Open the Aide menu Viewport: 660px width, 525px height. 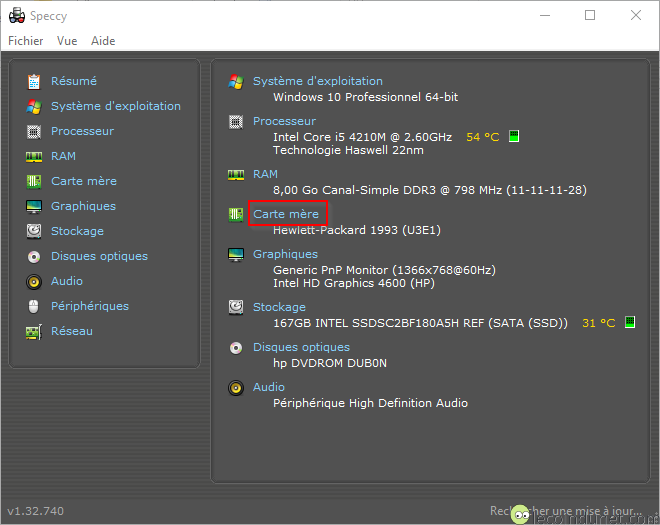pos(103,41)
